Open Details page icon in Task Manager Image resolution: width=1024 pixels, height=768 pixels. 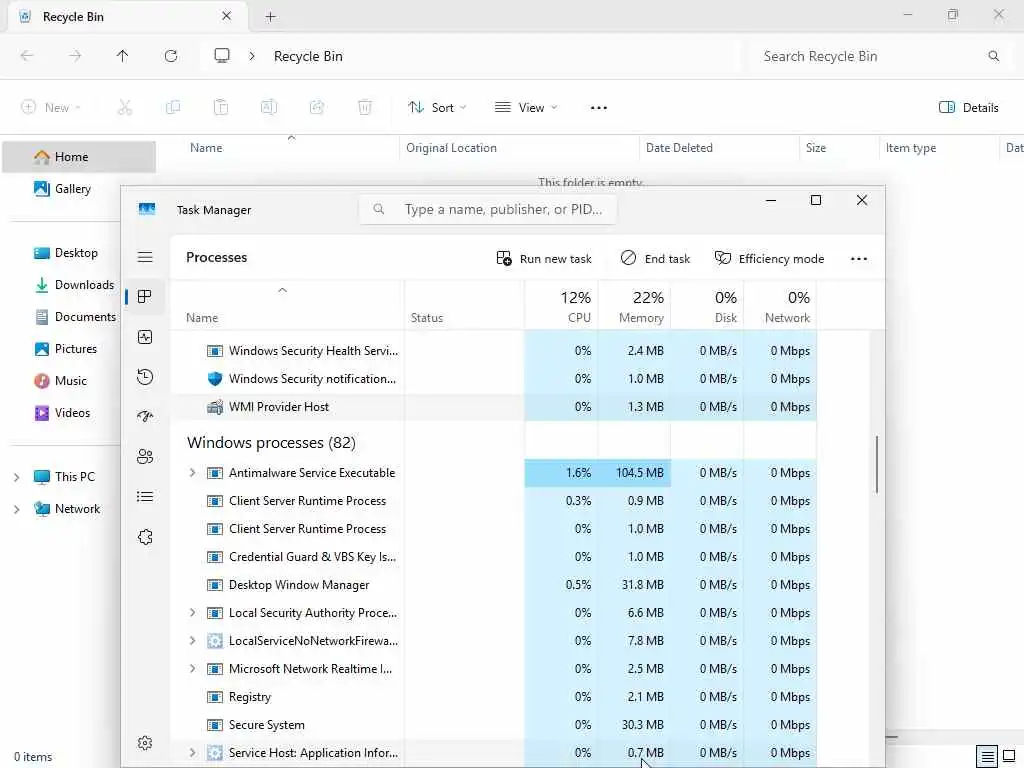[145, 497]
